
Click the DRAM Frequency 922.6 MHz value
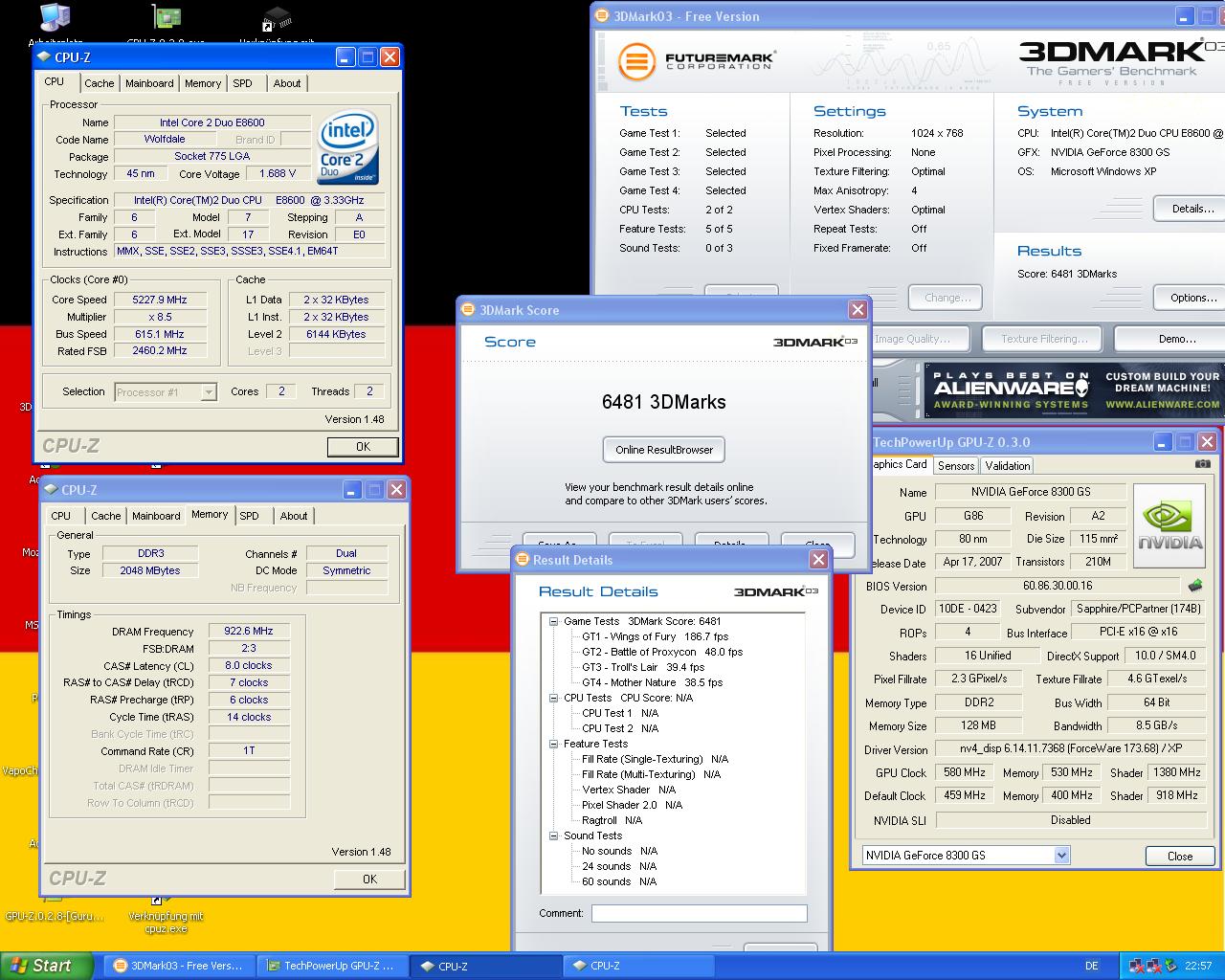tap(249, 632)
